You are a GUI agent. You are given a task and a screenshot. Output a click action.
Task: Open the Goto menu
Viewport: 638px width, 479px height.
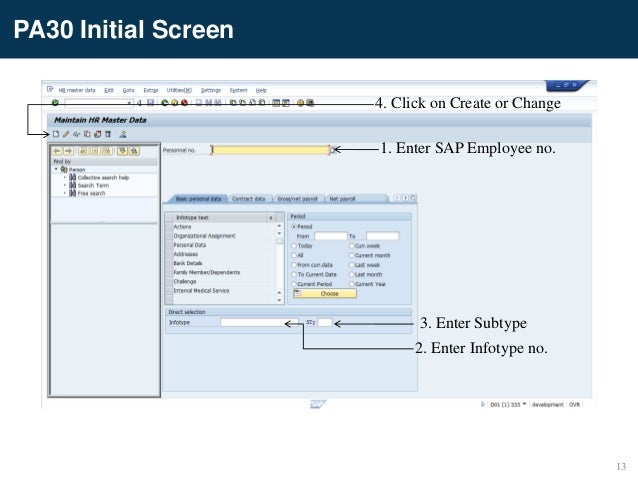pos(128,90)
